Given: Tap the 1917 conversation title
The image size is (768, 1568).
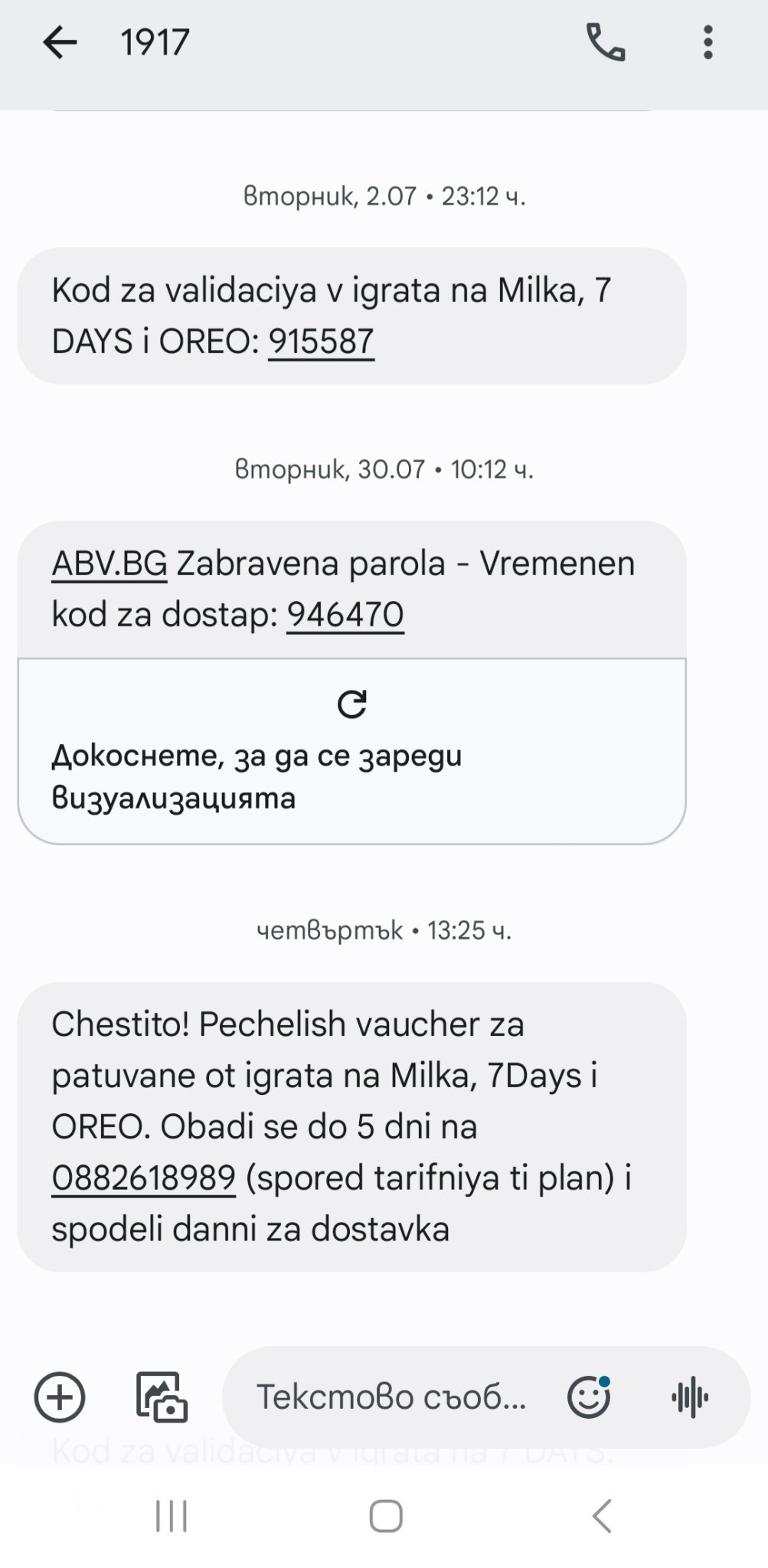Looking at the screenshot, I should [155, 43].
